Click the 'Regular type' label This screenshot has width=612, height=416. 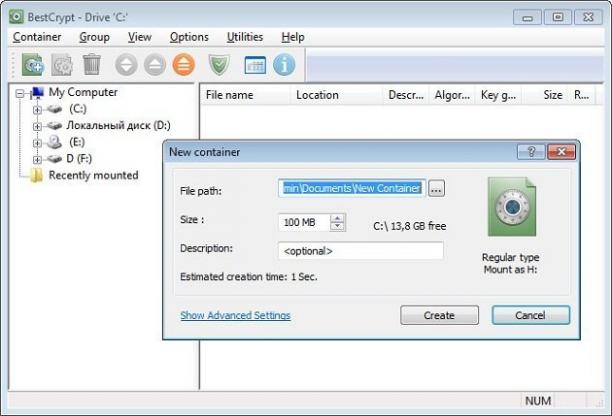click(511, 257)
